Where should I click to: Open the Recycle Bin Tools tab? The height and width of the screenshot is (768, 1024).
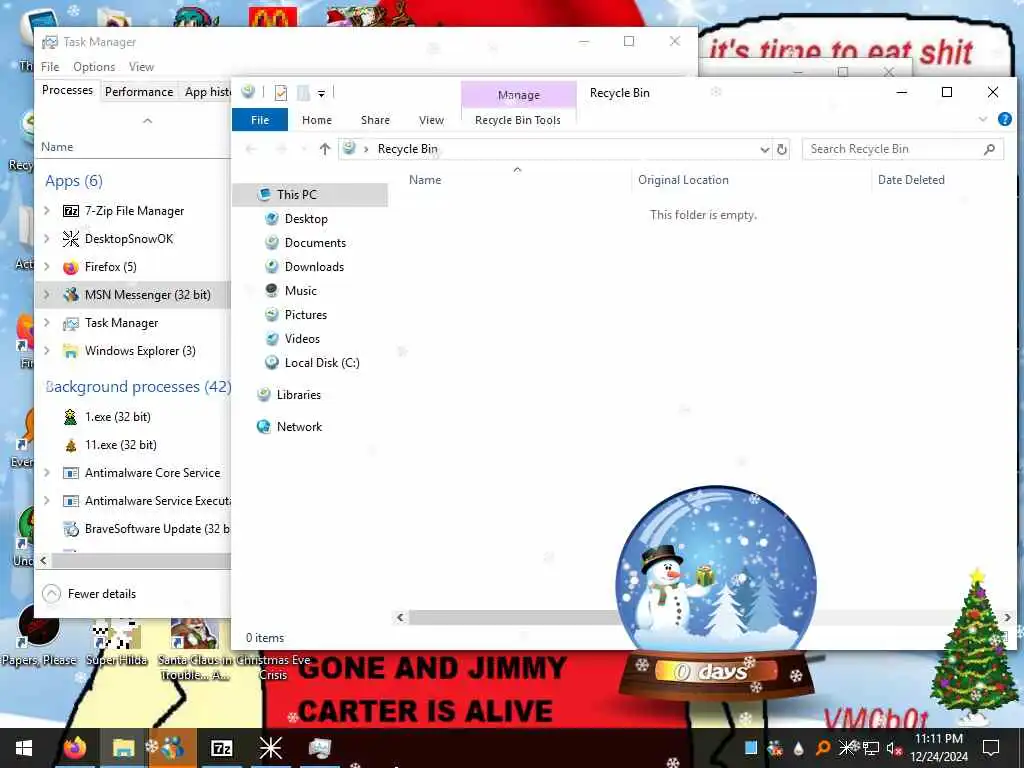tap(518, 120)
